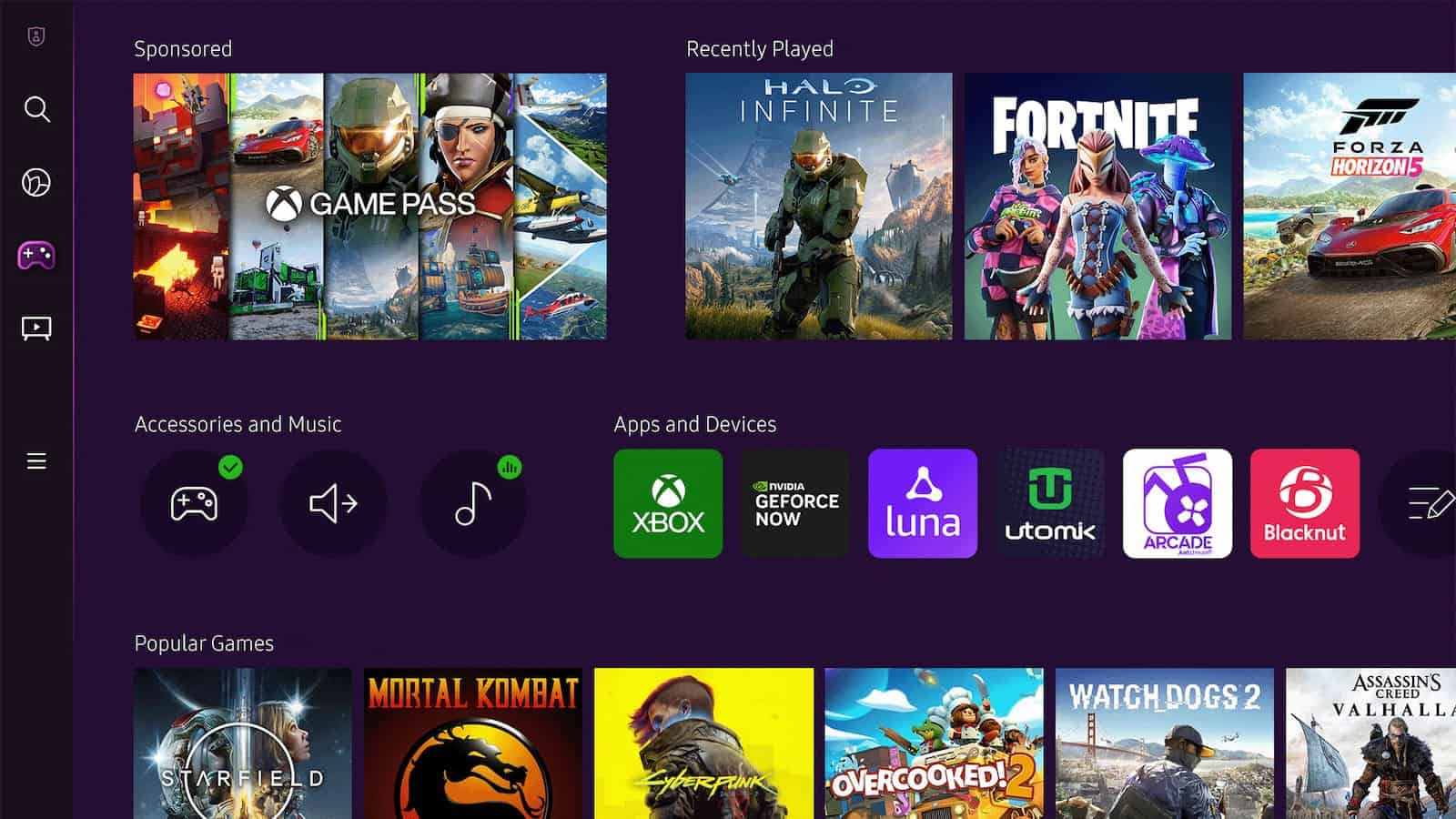
Task: Open the sound output accessory button
Action: tap(333, 503)
